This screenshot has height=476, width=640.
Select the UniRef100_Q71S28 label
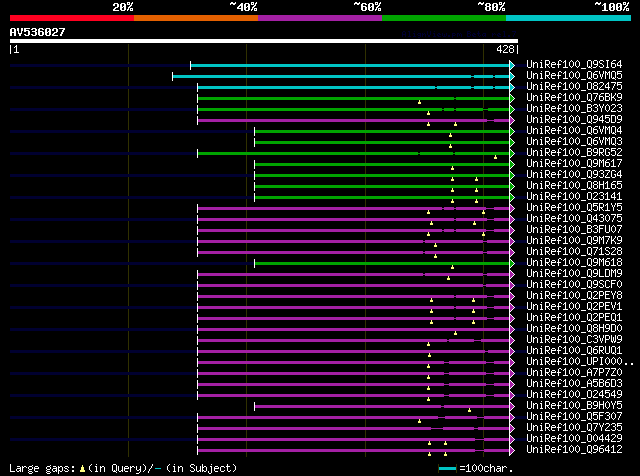click(x=574, y=252)
